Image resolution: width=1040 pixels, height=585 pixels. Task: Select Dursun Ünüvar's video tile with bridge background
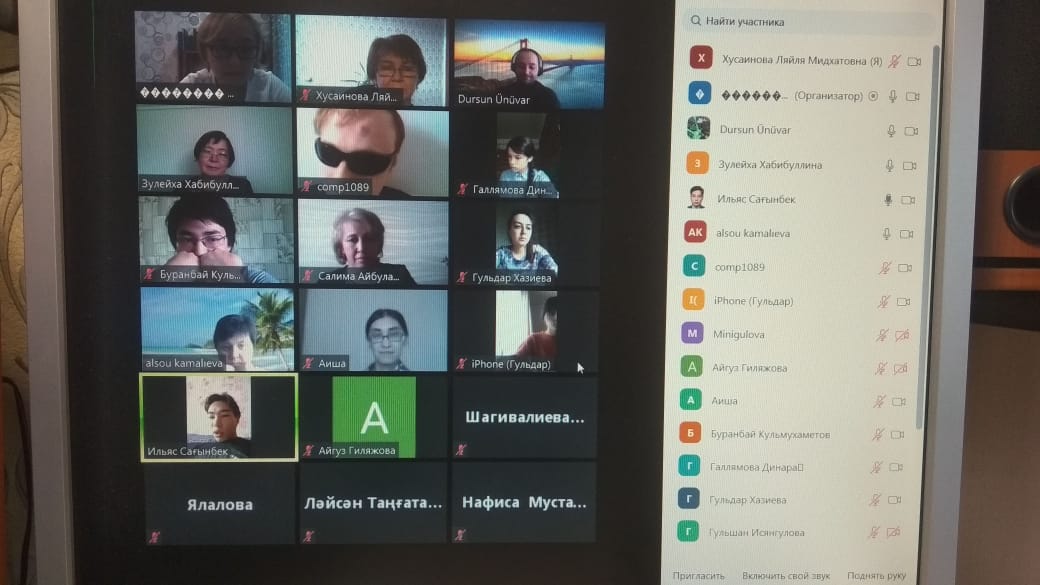pos(529,62)
